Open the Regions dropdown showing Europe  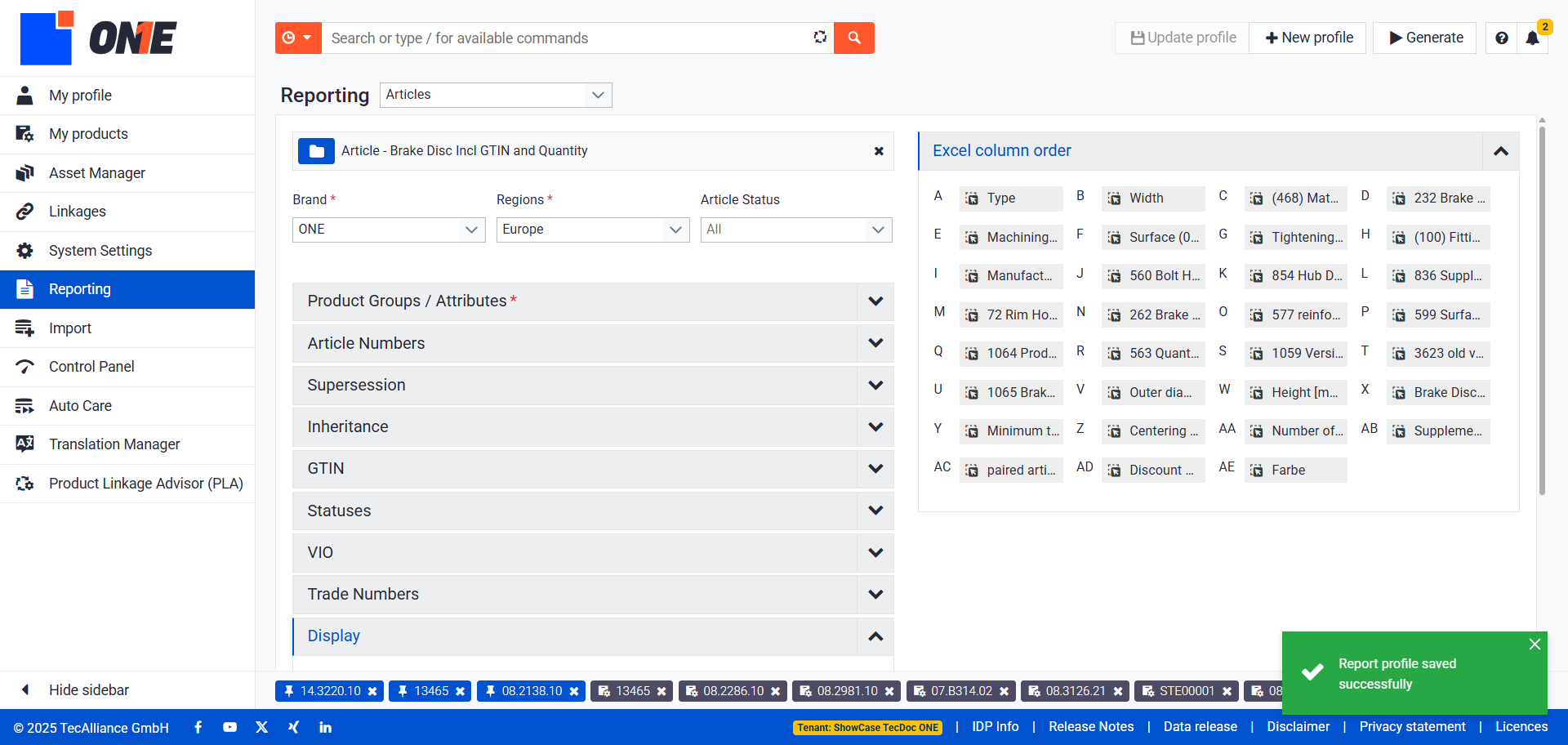tap(593, 230)
